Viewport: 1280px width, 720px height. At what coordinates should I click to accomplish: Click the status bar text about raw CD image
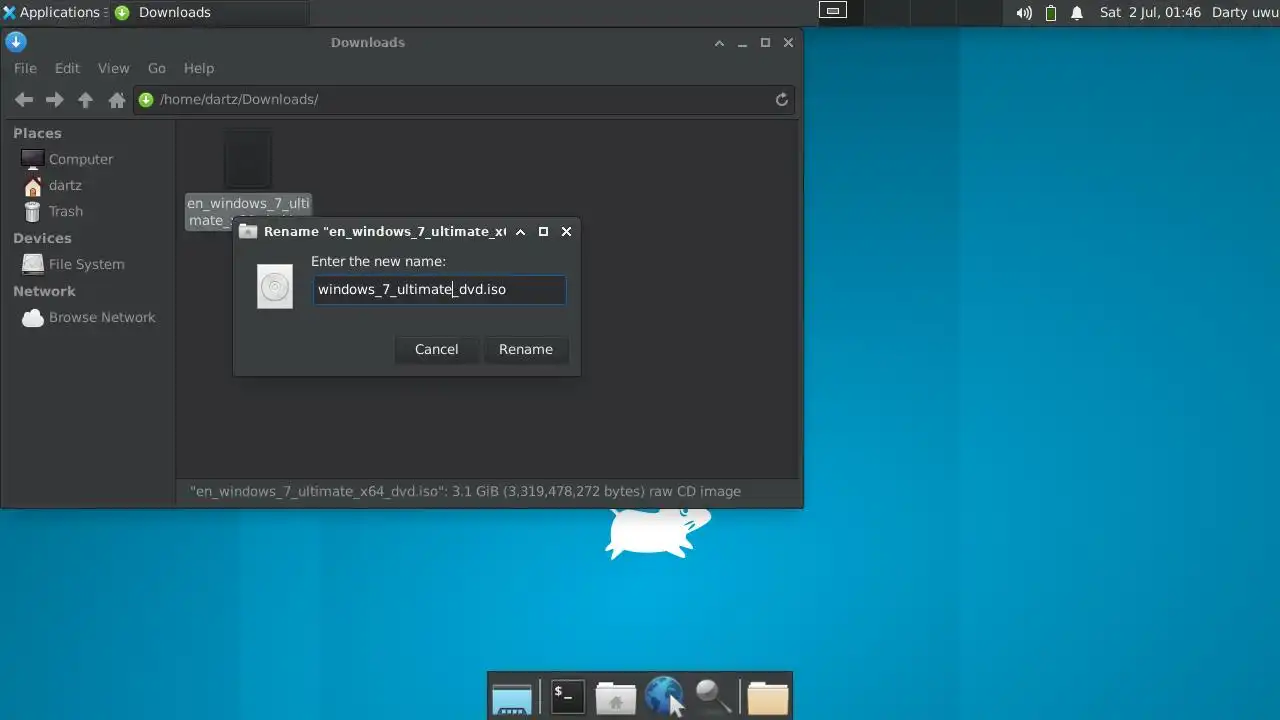(465, 491)
